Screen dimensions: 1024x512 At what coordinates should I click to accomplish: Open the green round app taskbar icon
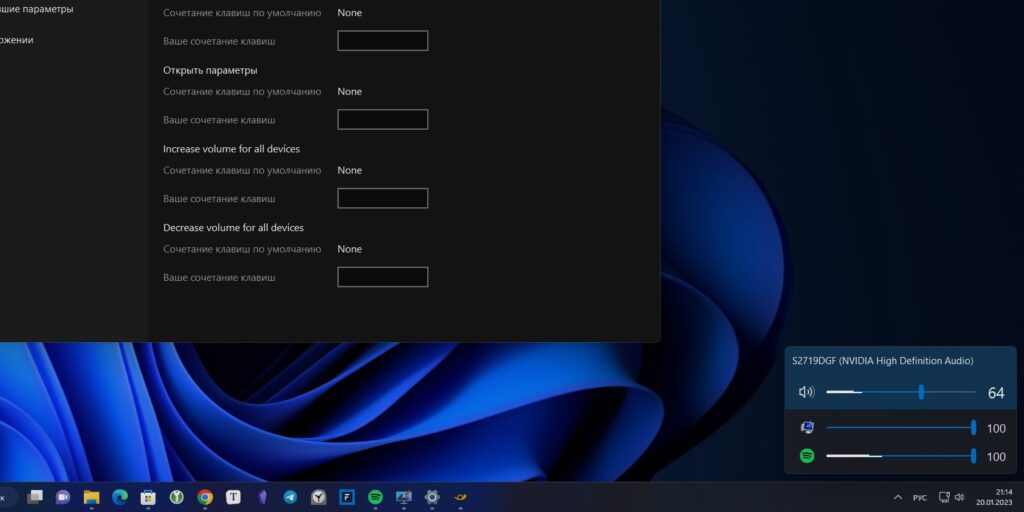coord(176,497)
